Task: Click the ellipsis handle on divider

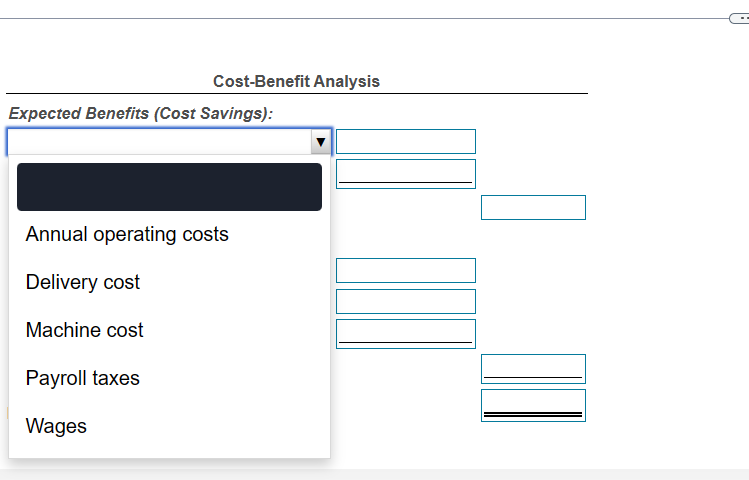Action: (x=739, y=18)
